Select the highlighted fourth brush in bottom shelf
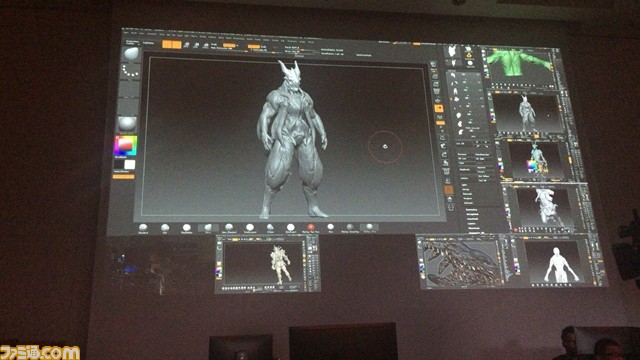Viewport: 640px width, 360px height. [x=208, y=227]
